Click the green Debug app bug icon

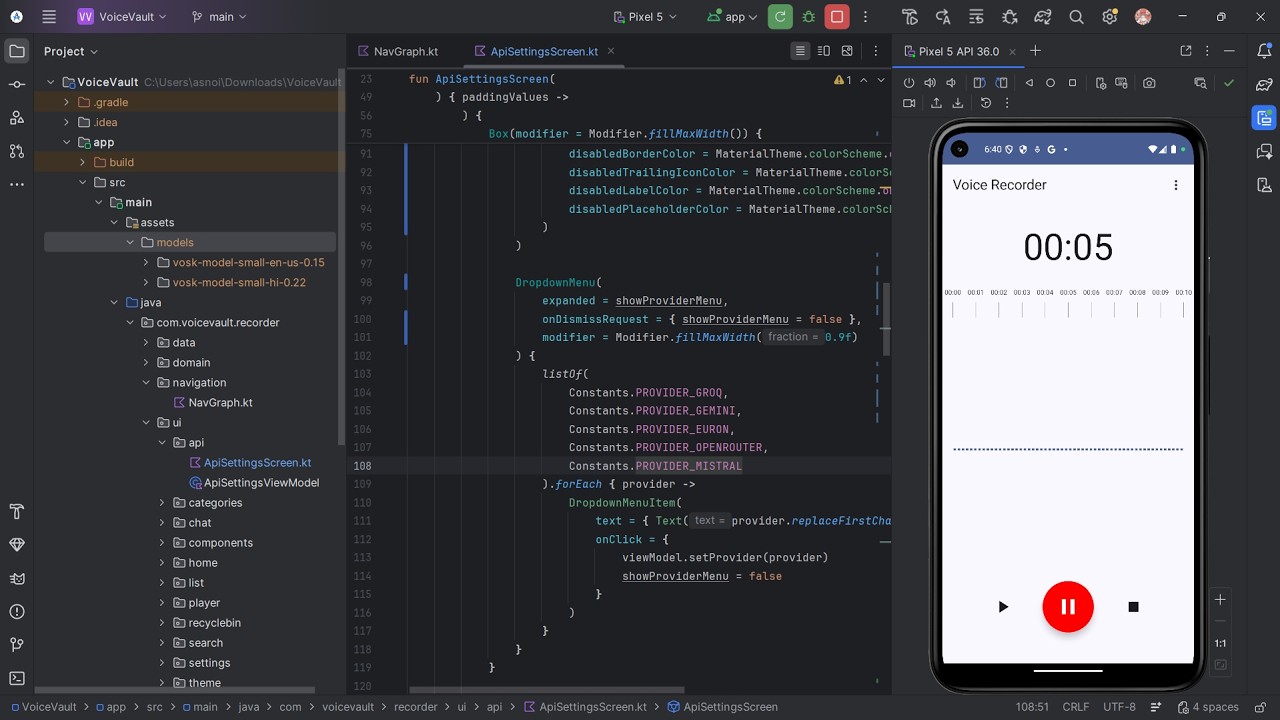[808, 17]
